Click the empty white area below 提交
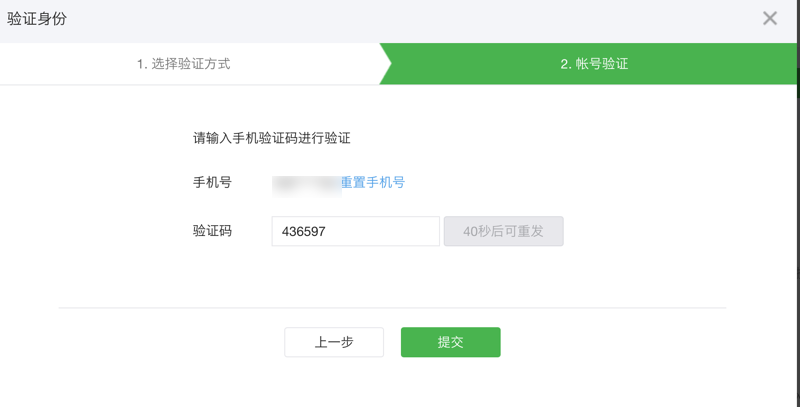This screenshot has width=800, height=407. [450, 385]
